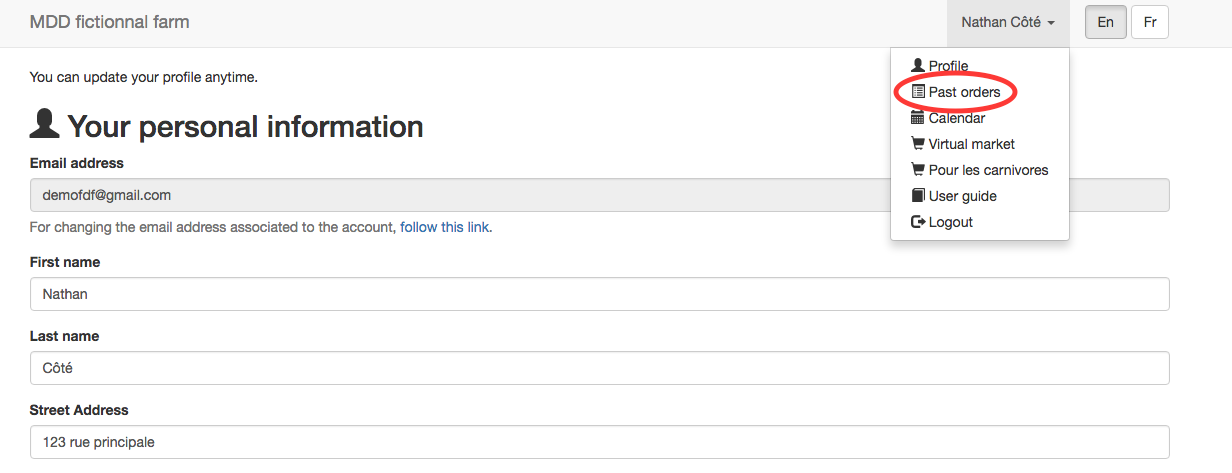This screenshot has height=473, width=1232.
Task: Collapse the Nathan Côté user dropdown
Action: [x=1008, y=22]
